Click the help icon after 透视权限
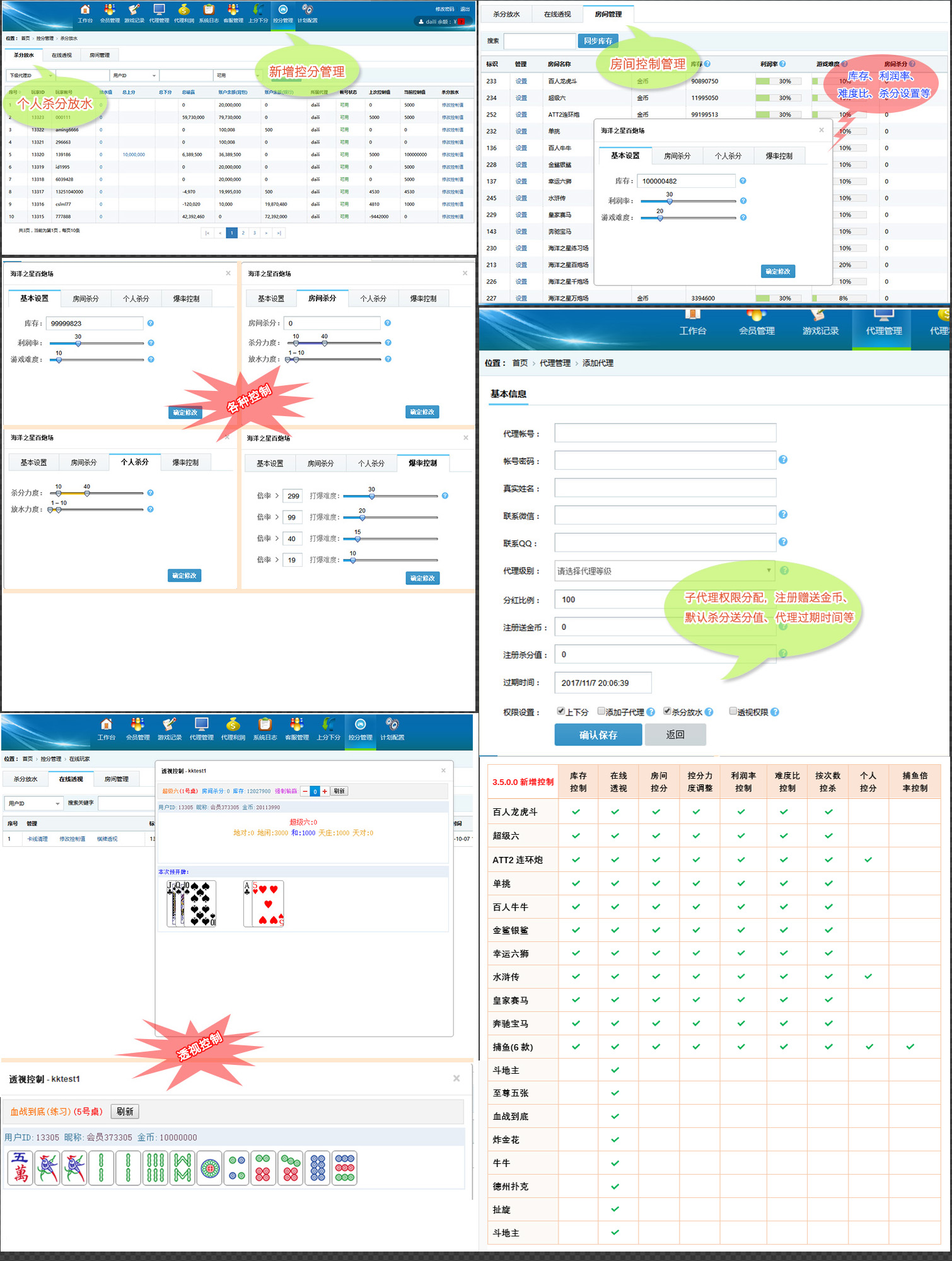The width and height of the screenshot is (952, 1261). [775, 712]
